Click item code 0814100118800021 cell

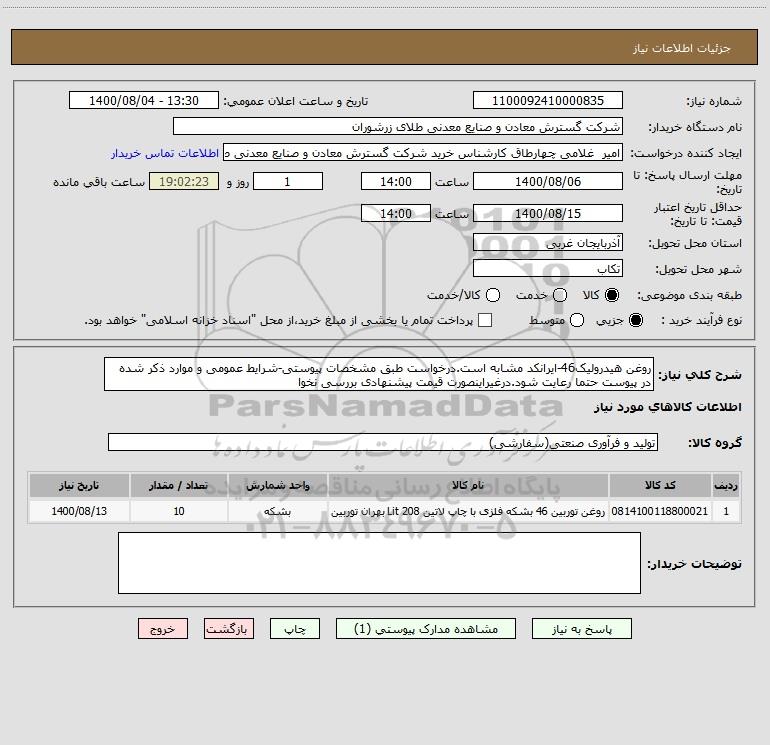tap(660, 511)
